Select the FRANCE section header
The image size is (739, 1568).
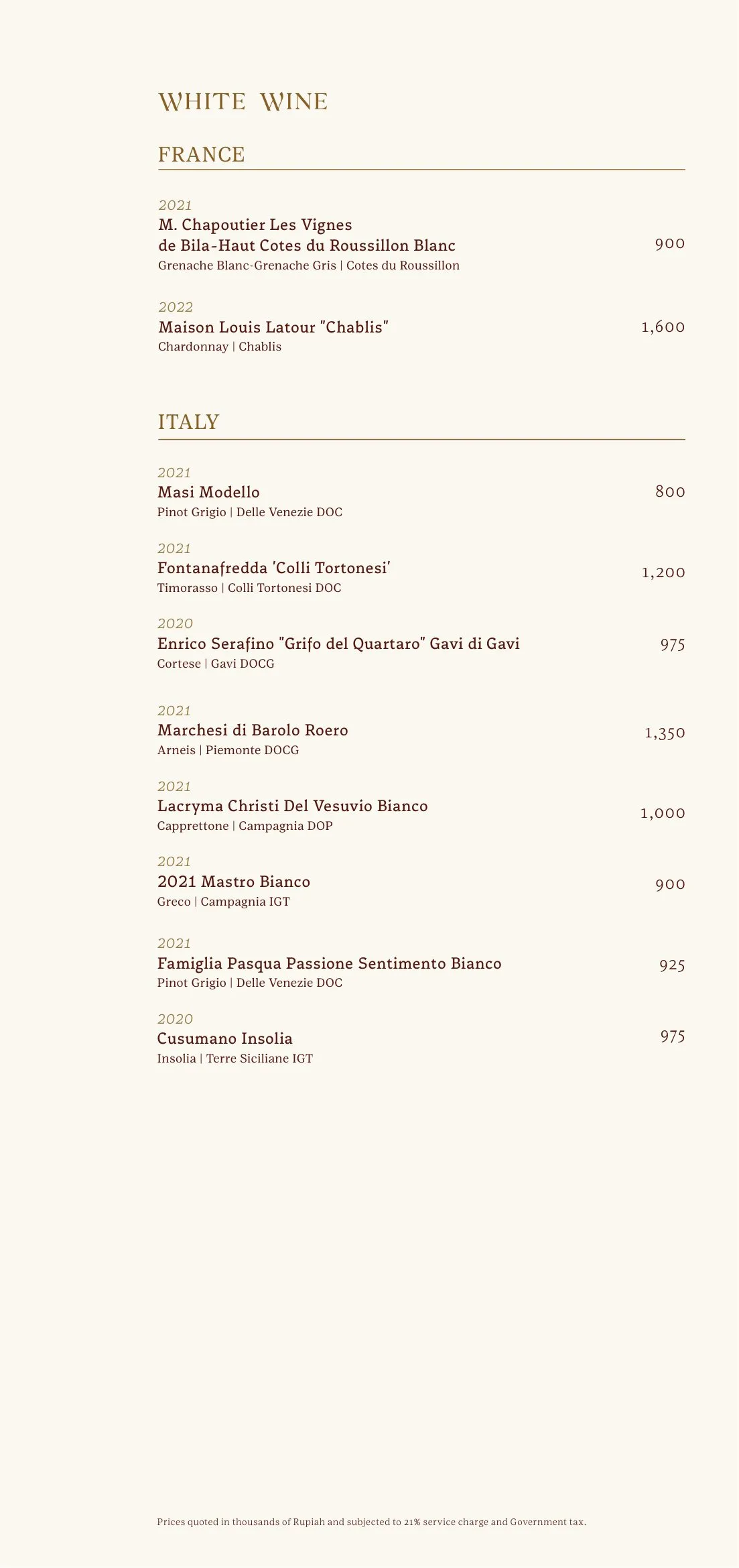(x=202, y=155)
